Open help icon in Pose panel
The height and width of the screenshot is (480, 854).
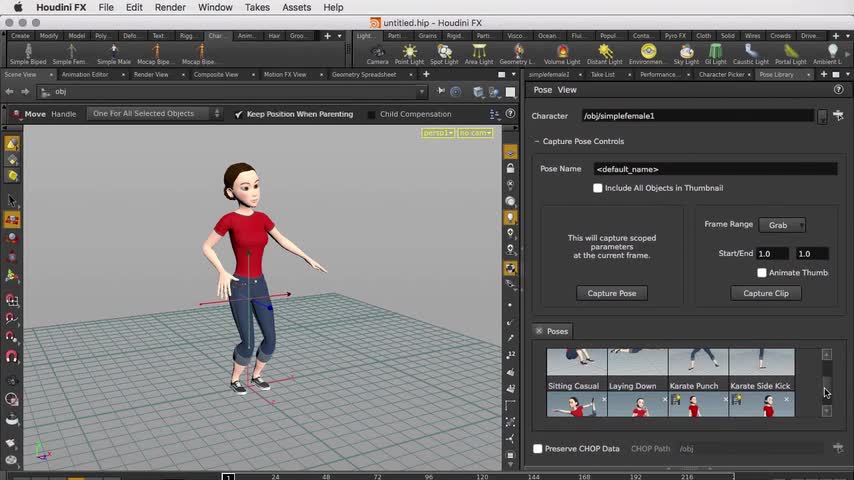(838, 90)
